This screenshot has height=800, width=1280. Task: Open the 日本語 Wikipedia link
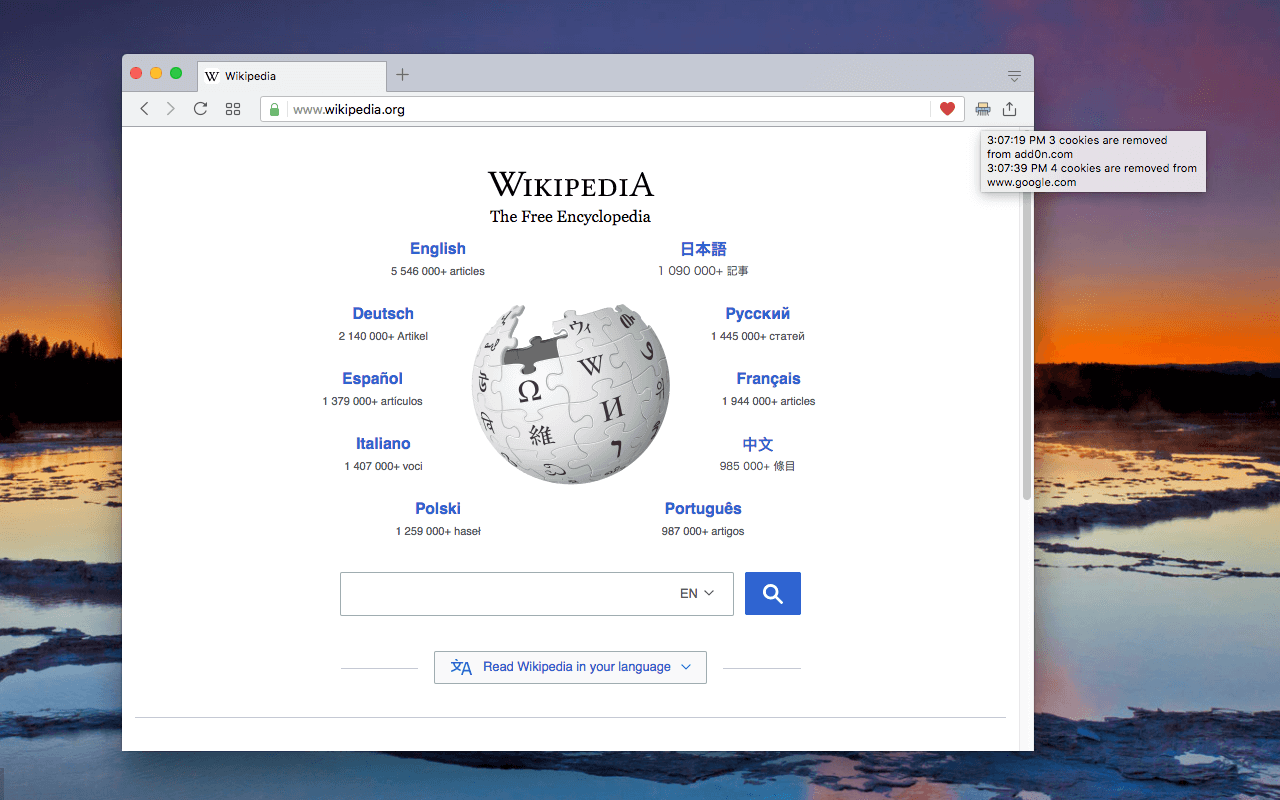(703, 249)
